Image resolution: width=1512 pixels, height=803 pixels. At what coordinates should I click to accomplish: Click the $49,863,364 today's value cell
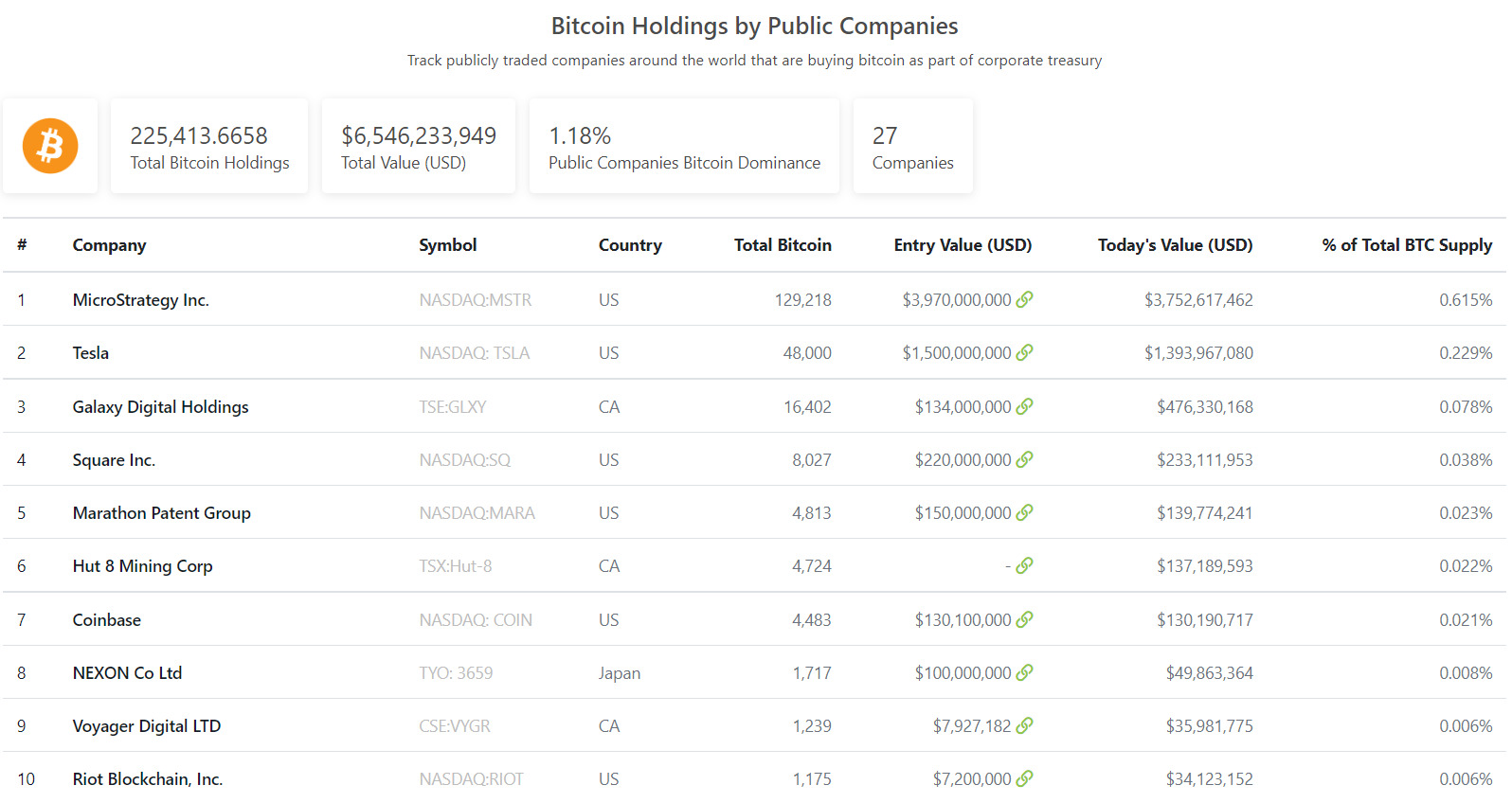click(1209, 673)
